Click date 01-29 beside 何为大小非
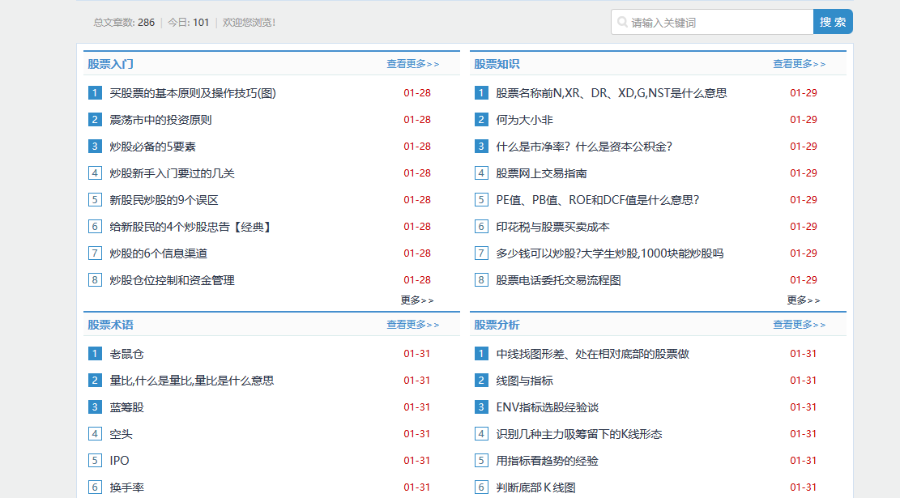This screenshot has width=900, height=498. [x=803, y=120]
